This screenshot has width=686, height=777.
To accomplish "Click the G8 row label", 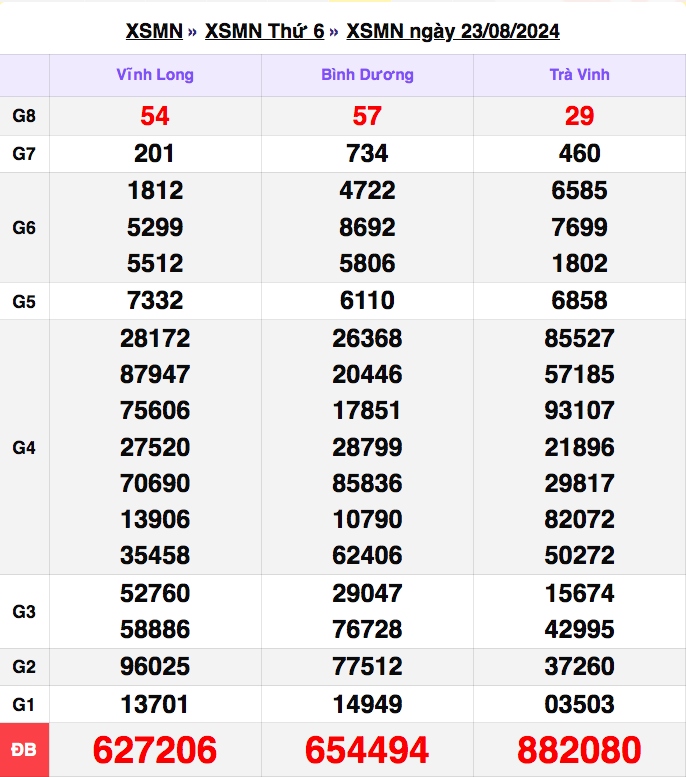I will [x=24, y=116].
